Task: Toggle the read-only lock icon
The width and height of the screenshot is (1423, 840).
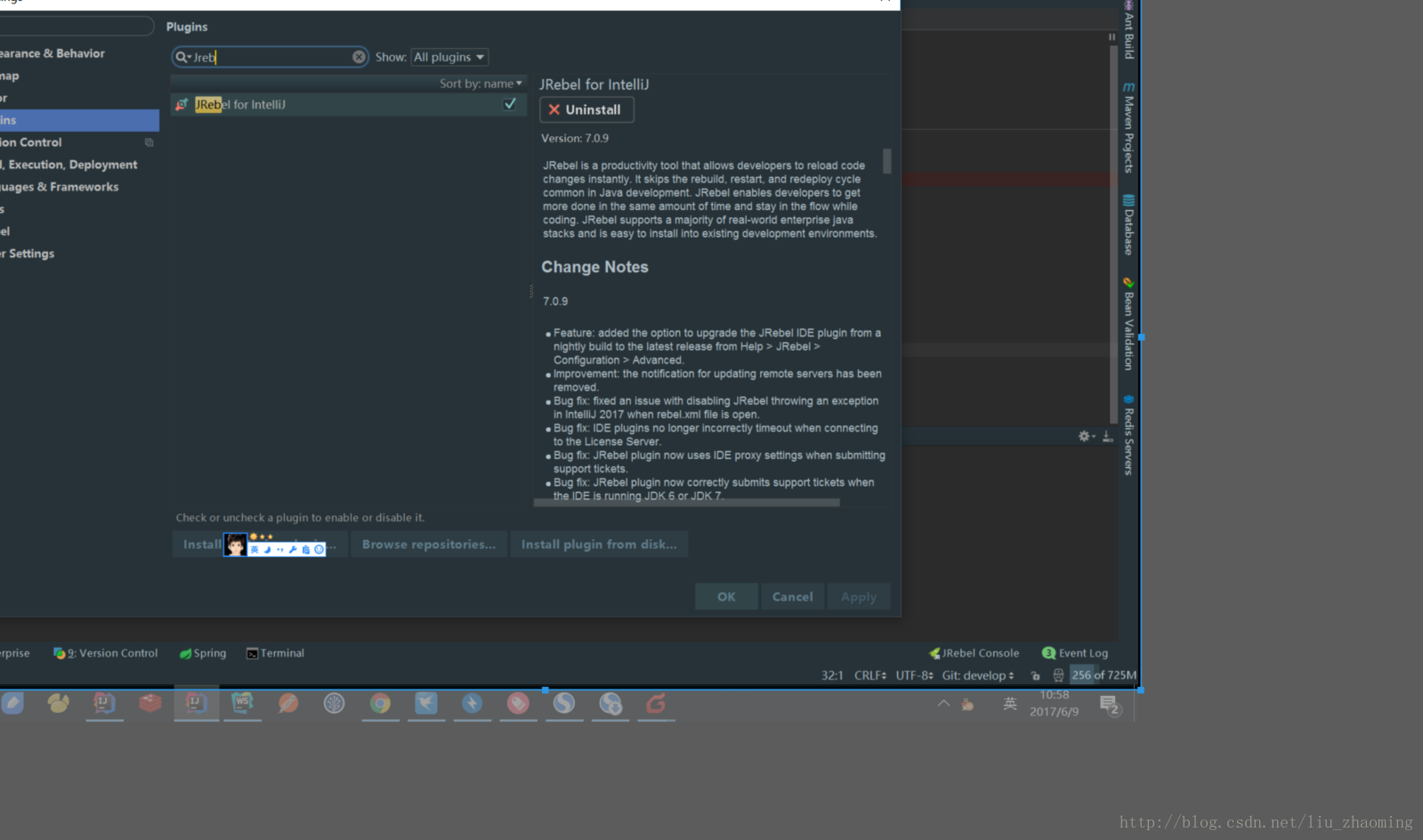Action: click(1035, 675)
